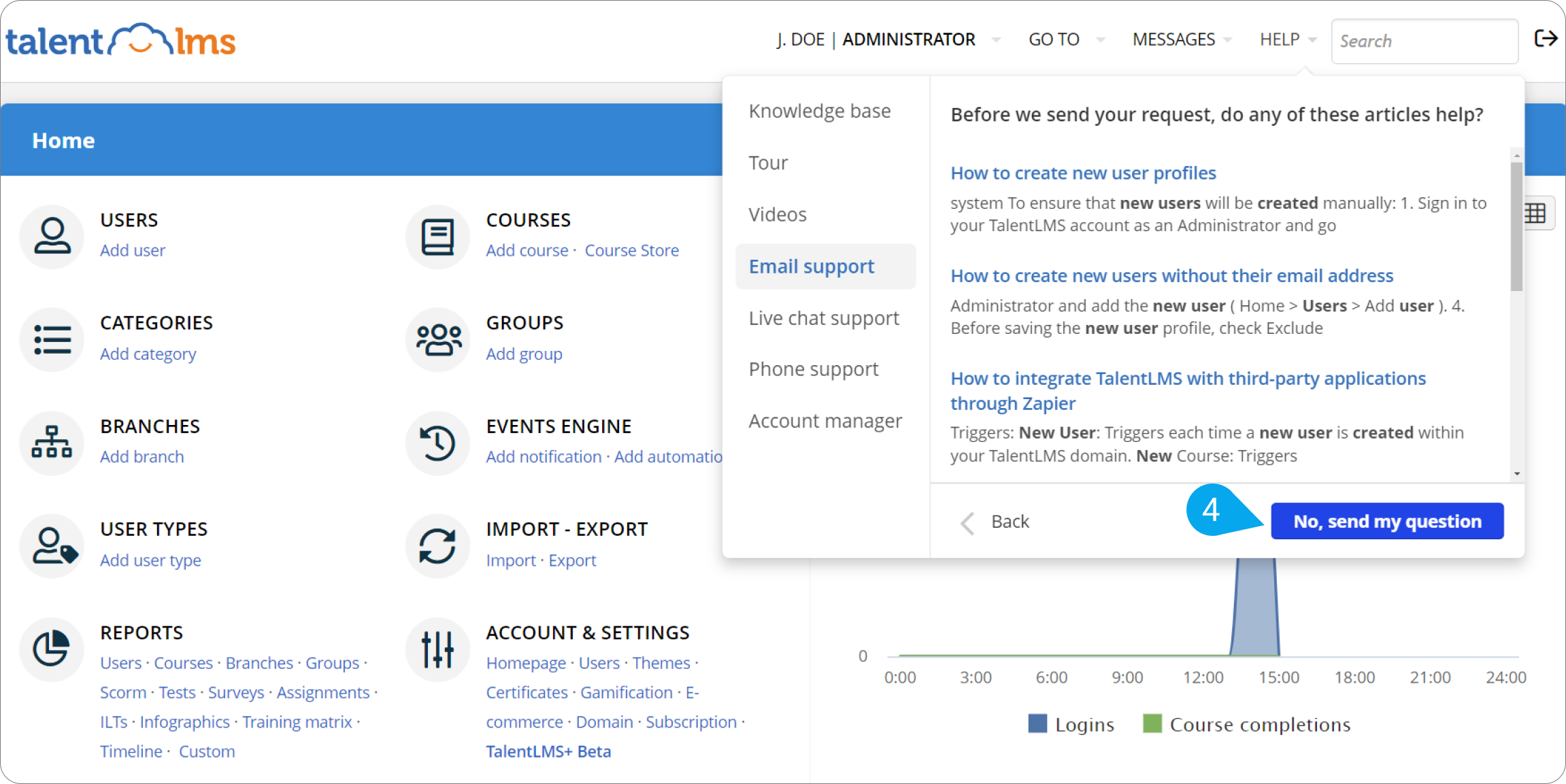Open 'How to create new user profiles' article

tap(1083, 173)
